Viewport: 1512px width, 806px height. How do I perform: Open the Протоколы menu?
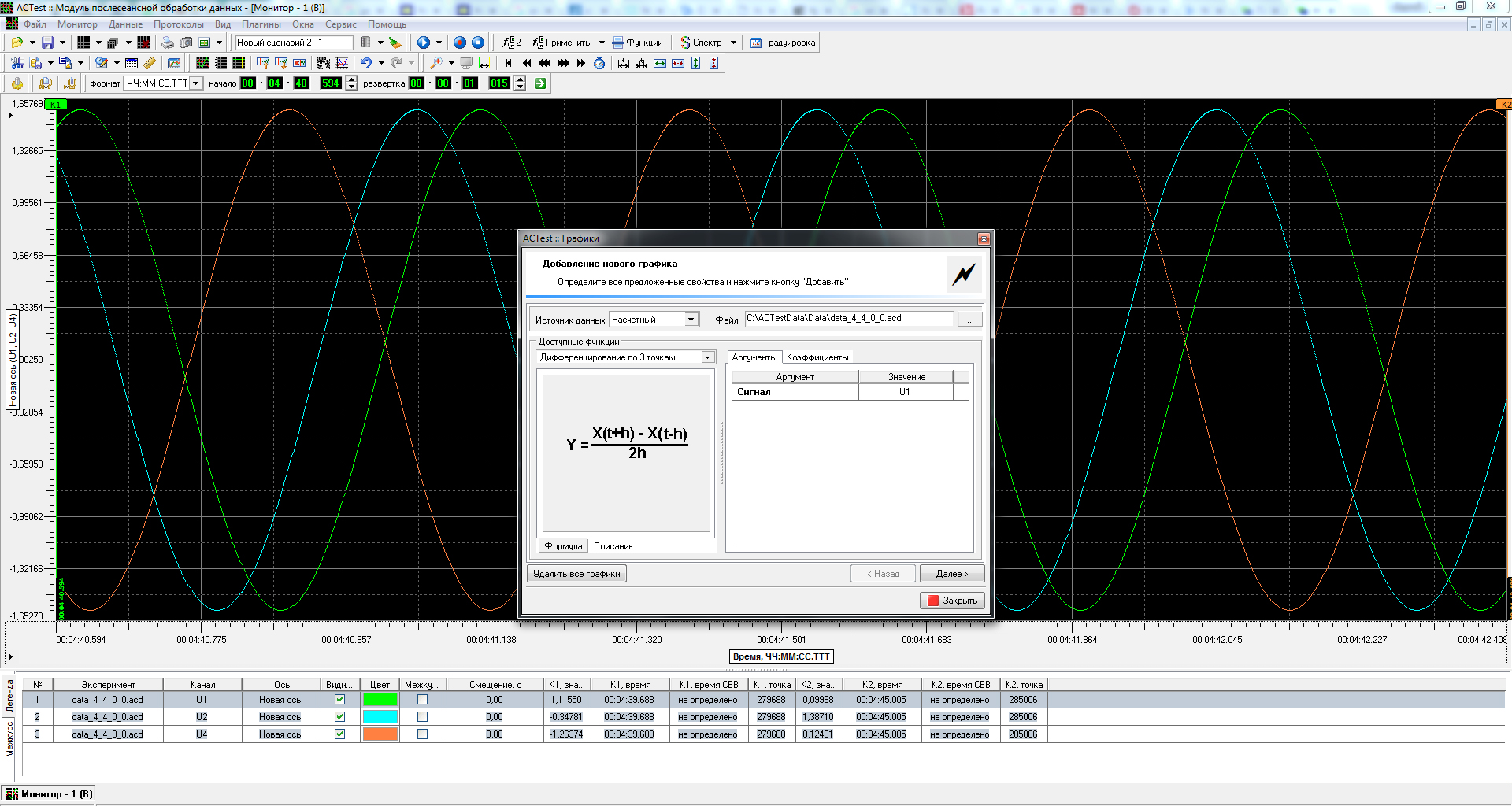179,24
